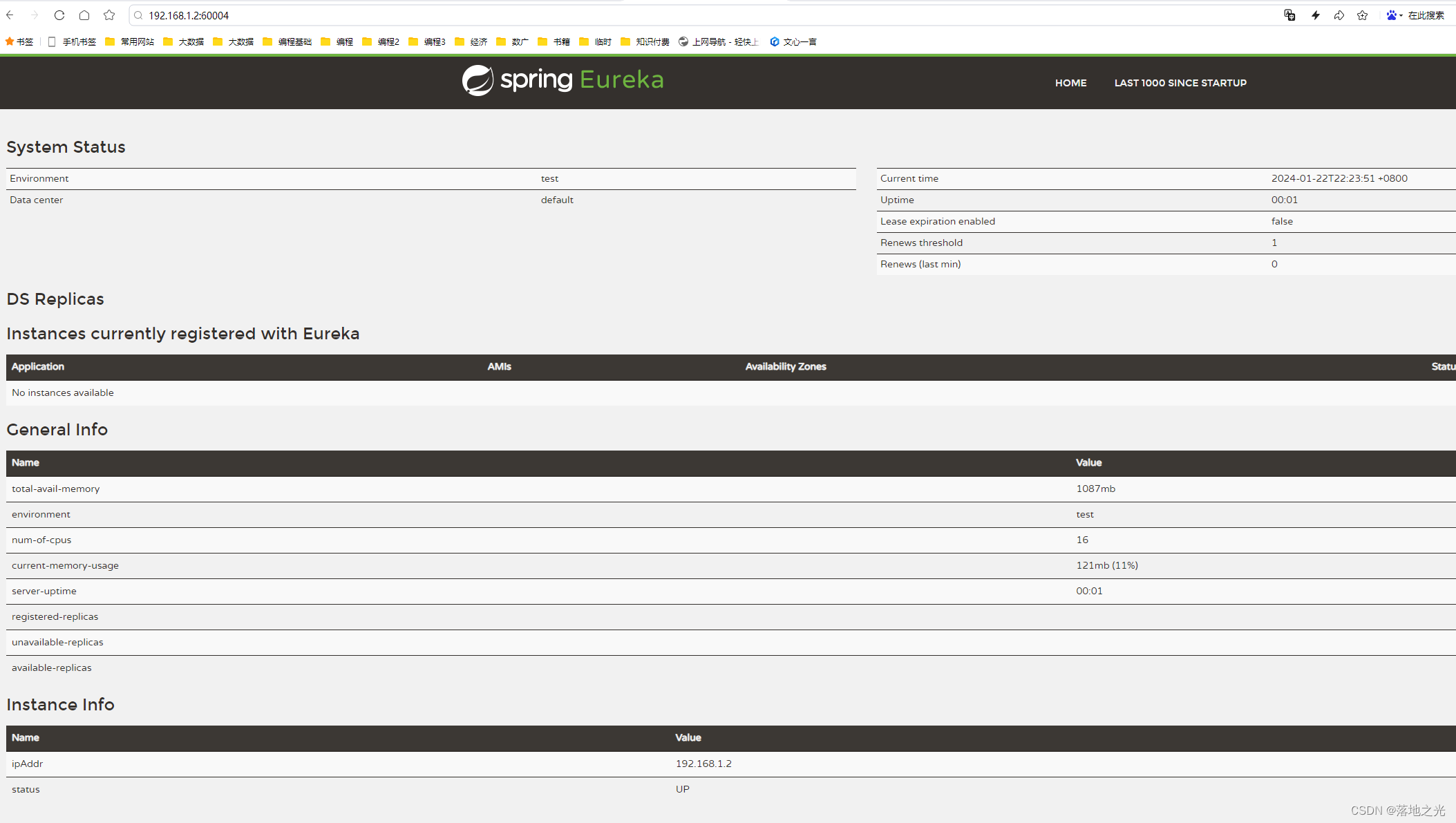Click the lightning bolt speed icon

point(1315,15)
